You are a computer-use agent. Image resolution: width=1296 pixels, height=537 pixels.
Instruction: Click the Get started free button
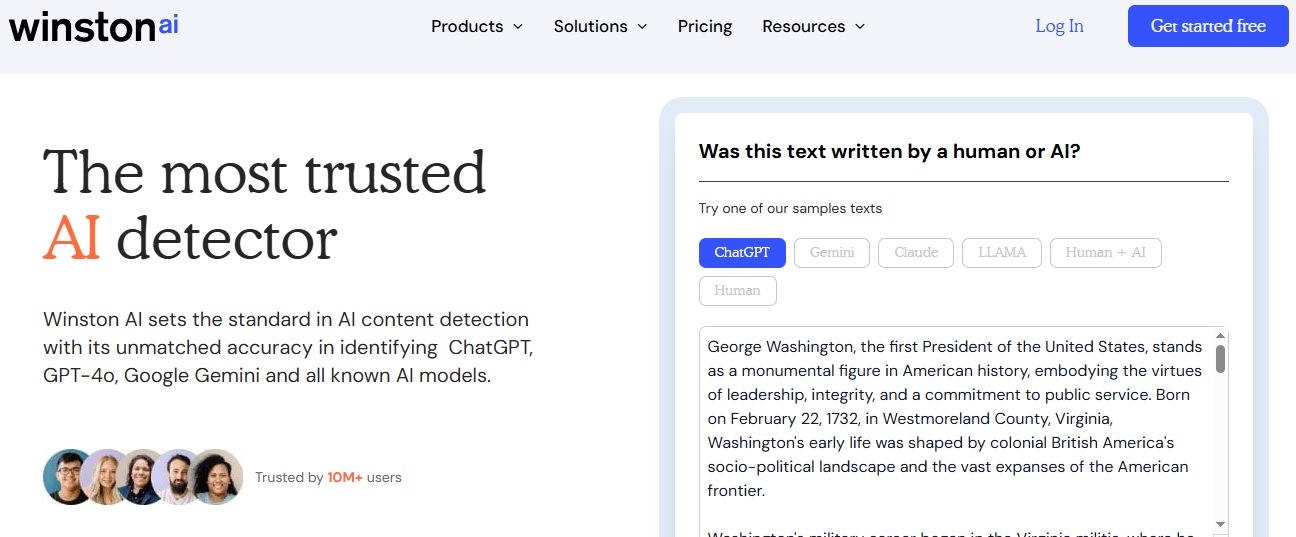1208,26
